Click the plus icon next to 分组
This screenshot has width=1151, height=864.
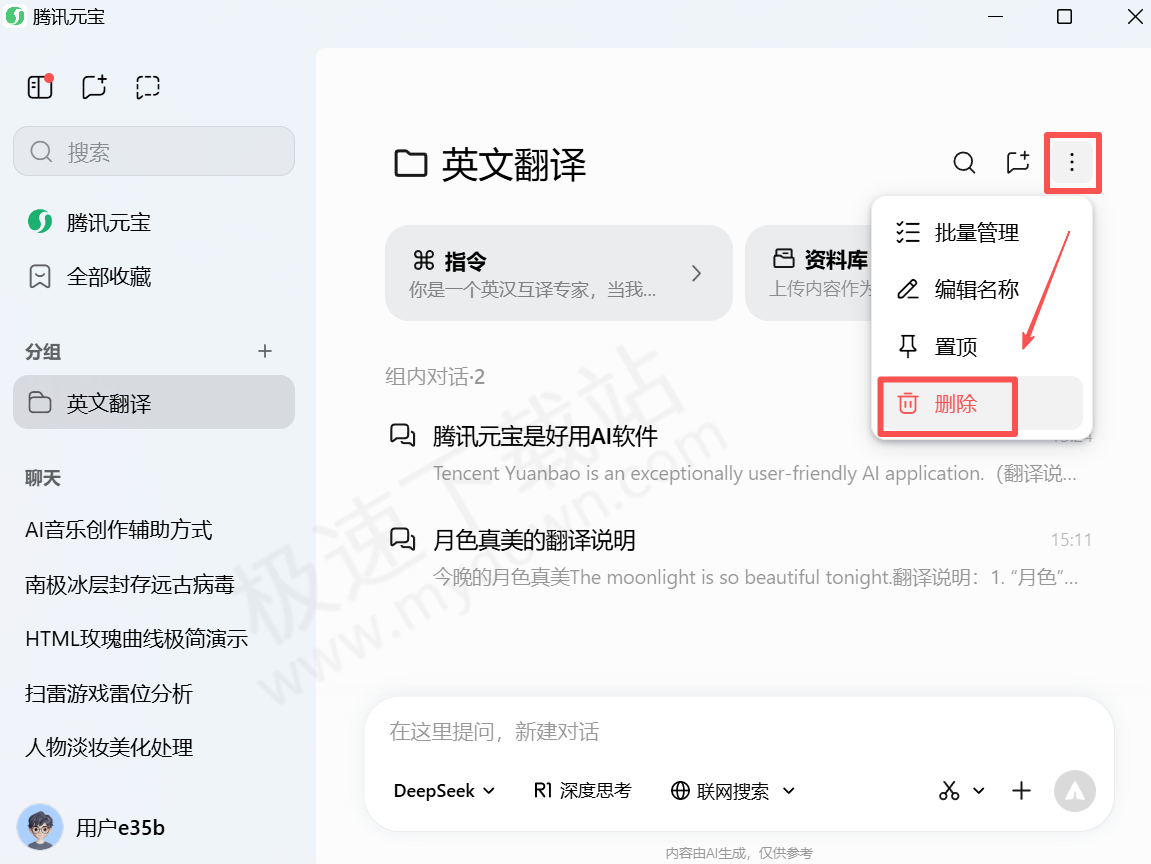pyautogui.click(x=265, y=351)
